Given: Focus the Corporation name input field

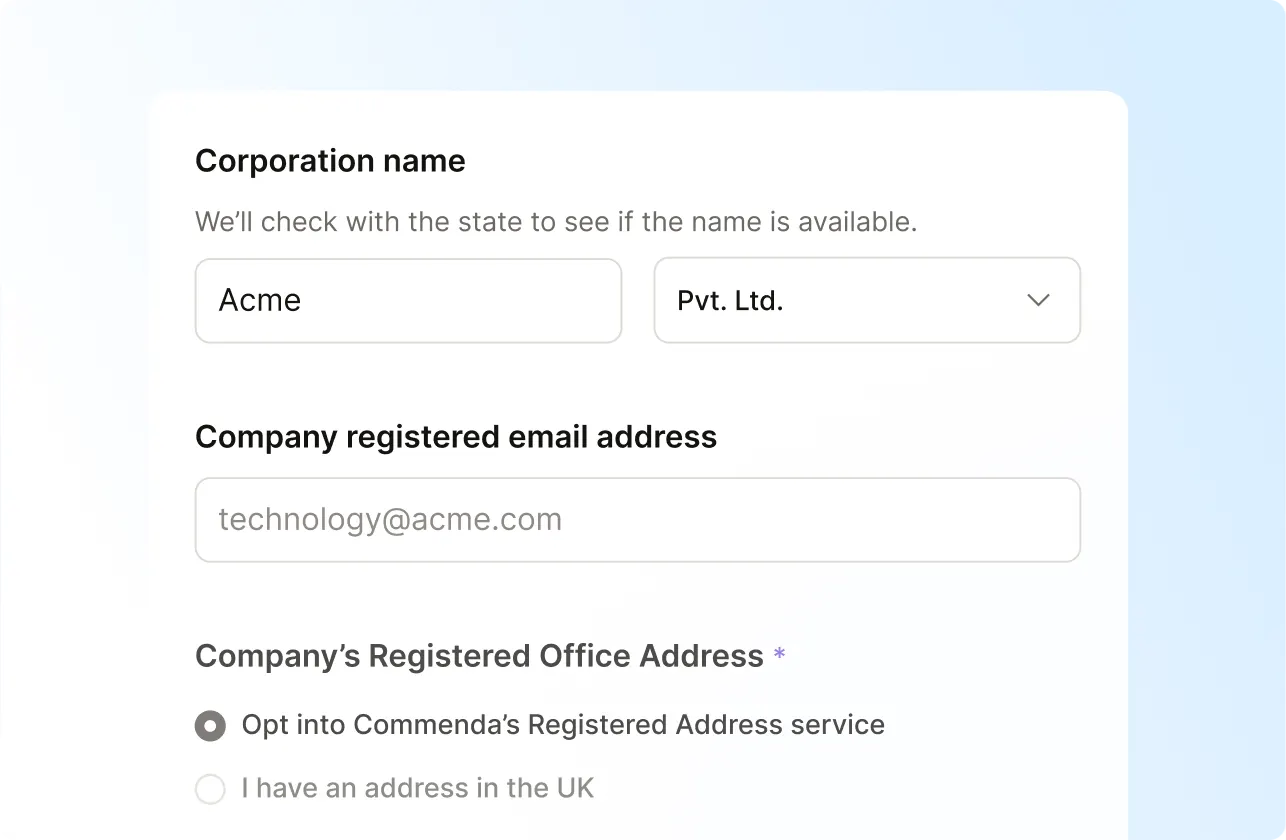Looking at the screenshot, I should point(408,300).
